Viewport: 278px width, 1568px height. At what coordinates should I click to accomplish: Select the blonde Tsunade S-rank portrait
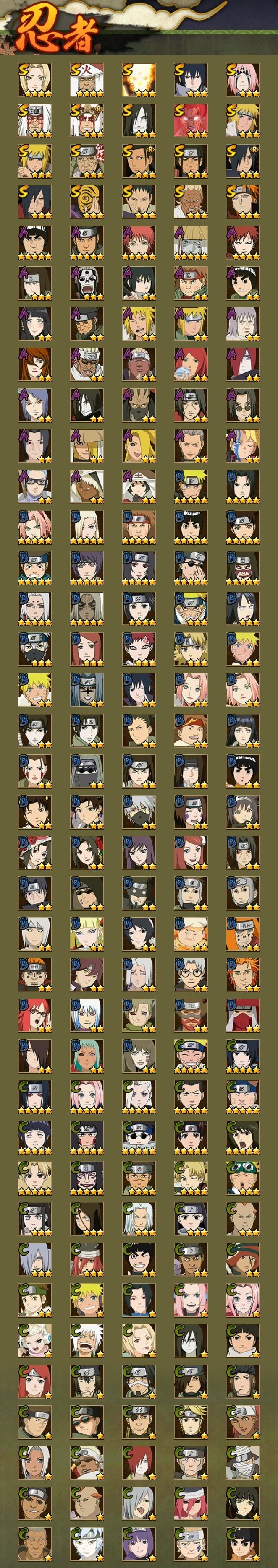click(x=35, y=81)
